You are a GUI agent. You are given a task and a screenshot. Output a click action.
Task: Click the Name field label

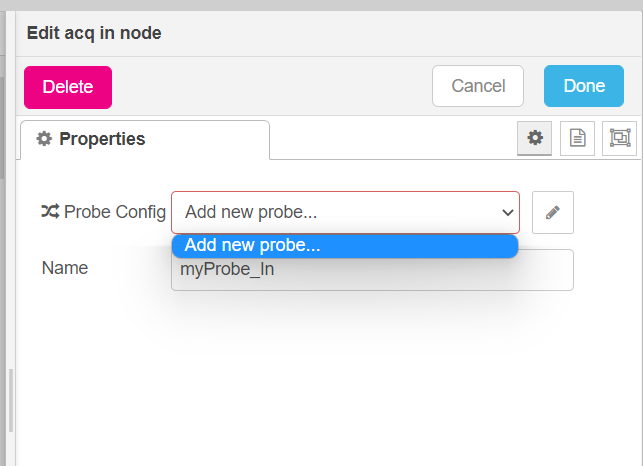pyautogui.click(x=65, y=268)
